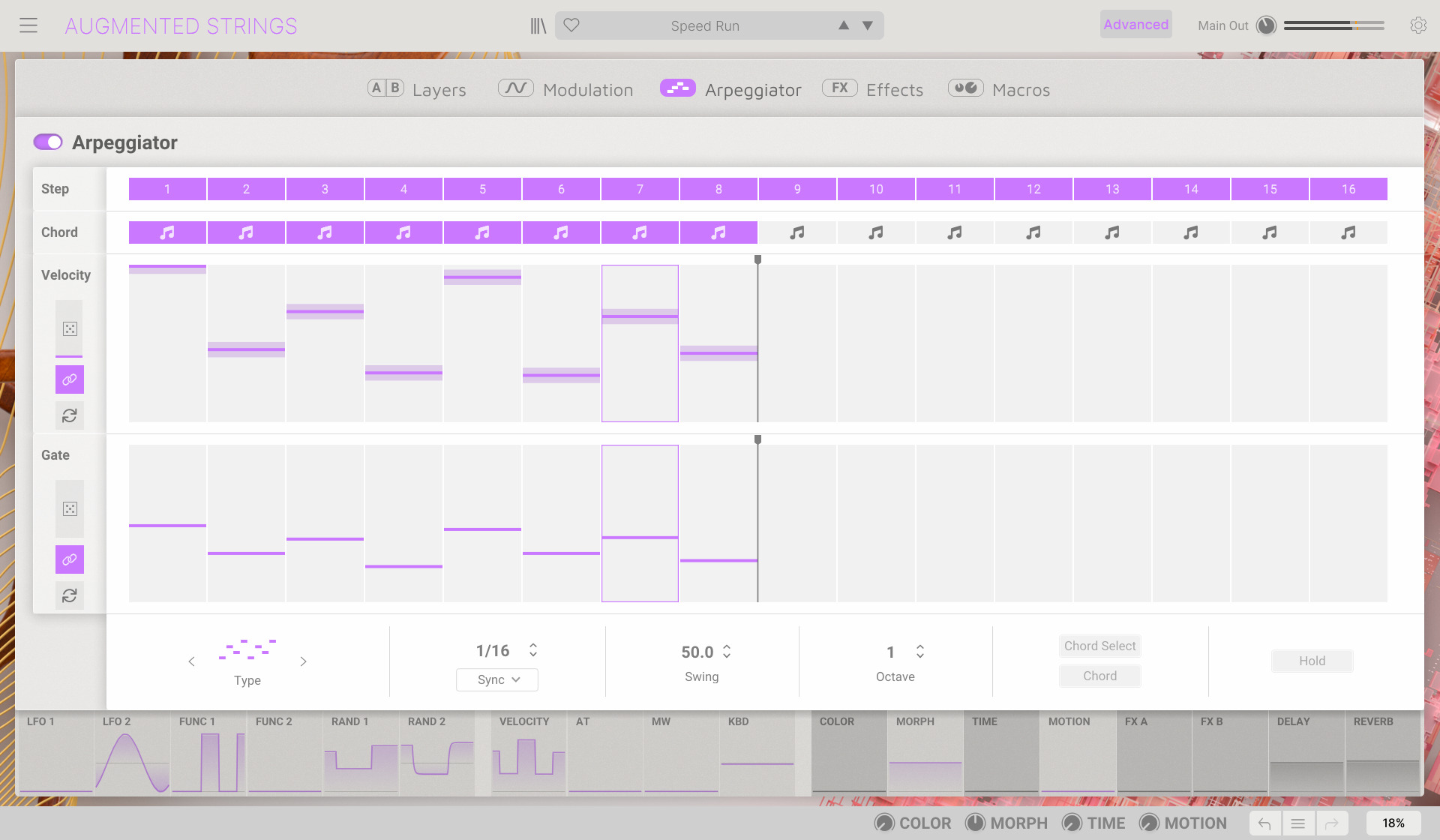Randomize Gate with dice icon

tap(70, 508)
